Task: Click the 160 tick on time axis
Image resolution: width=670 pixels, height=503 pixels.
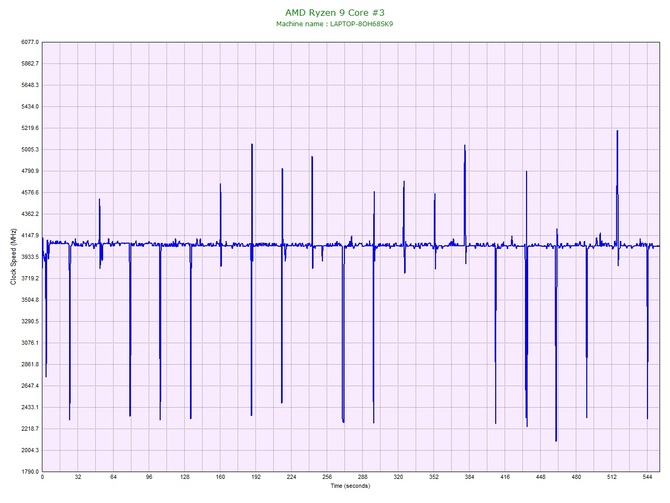Action: [x=220, y=477]
